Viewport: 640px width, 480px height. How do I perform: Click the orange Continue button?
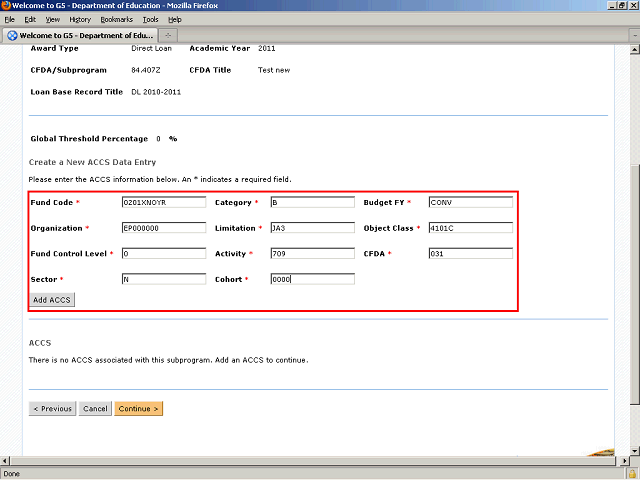click(x=138, y=409)
